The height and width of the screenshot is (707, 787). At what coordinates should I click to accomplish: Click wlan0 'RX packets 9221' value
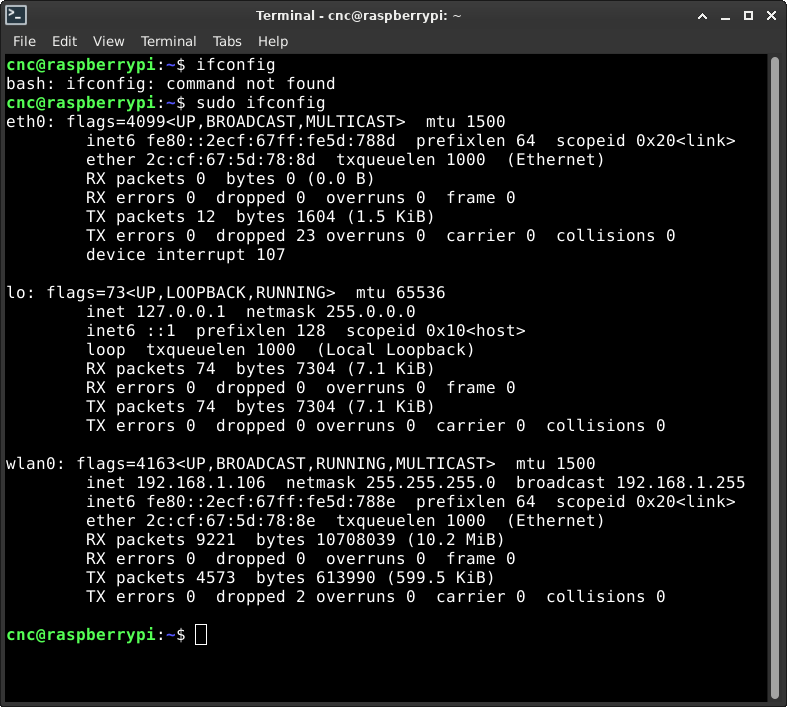(x=161, y=540)
